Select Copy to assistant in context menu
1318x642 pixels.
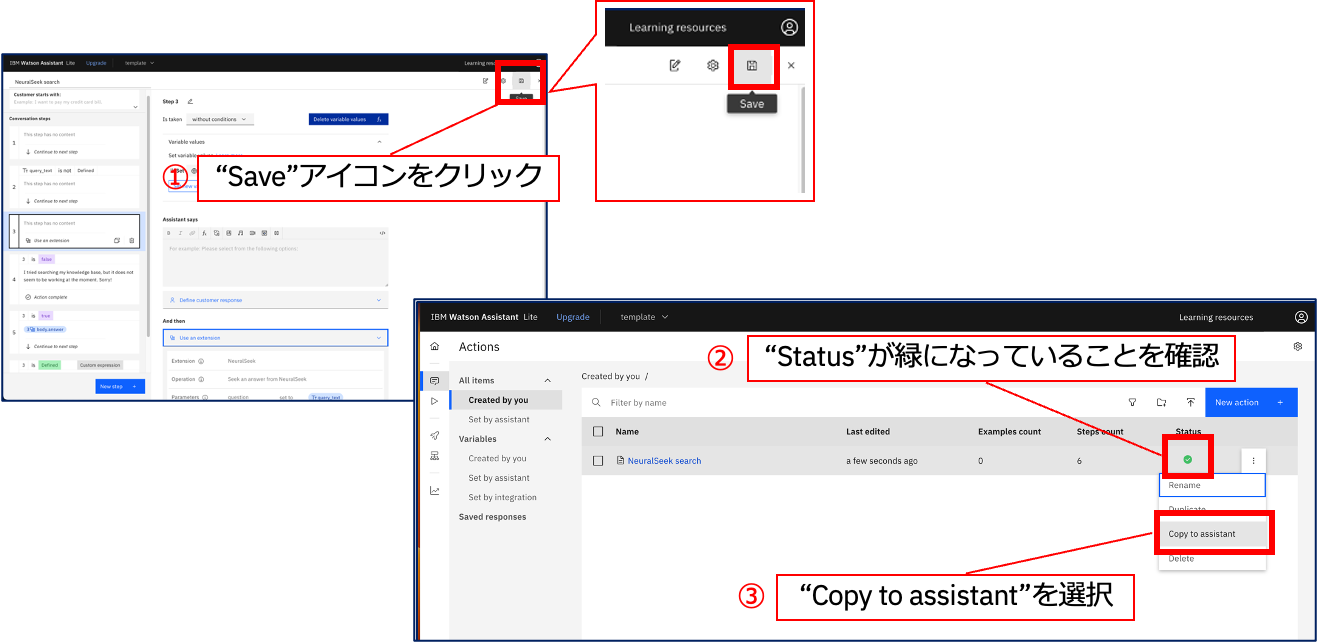coord(1212,534)
